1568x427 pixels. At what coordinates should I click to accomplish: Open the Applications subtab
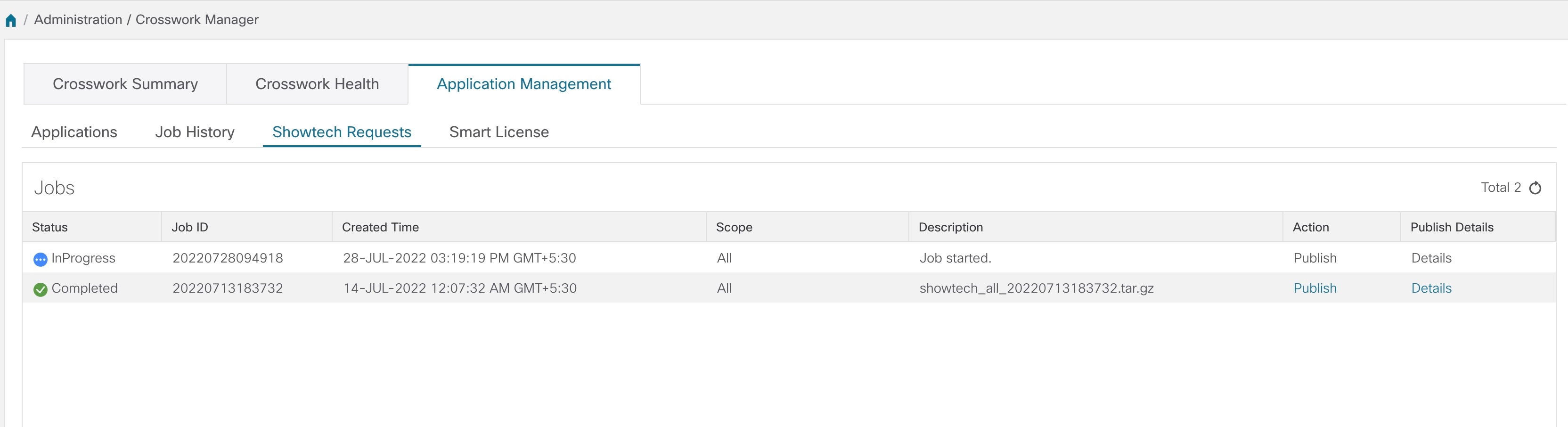74,131
